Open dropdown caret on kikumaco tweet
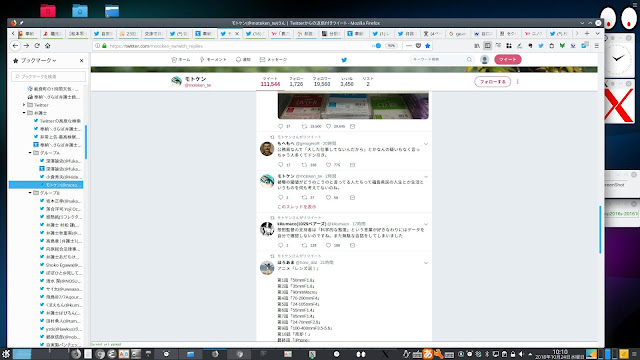The height and width of the screenshot is (360, 640). tap(426, 224)
